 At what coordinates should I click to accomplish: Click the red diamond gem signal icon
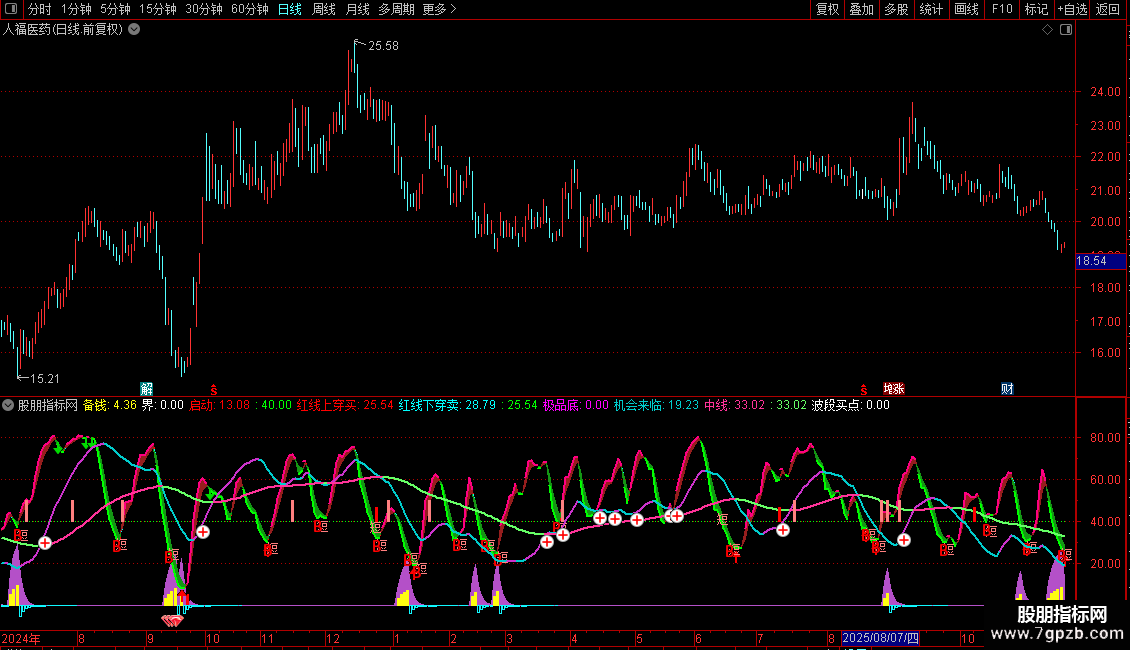coord(173,622)
